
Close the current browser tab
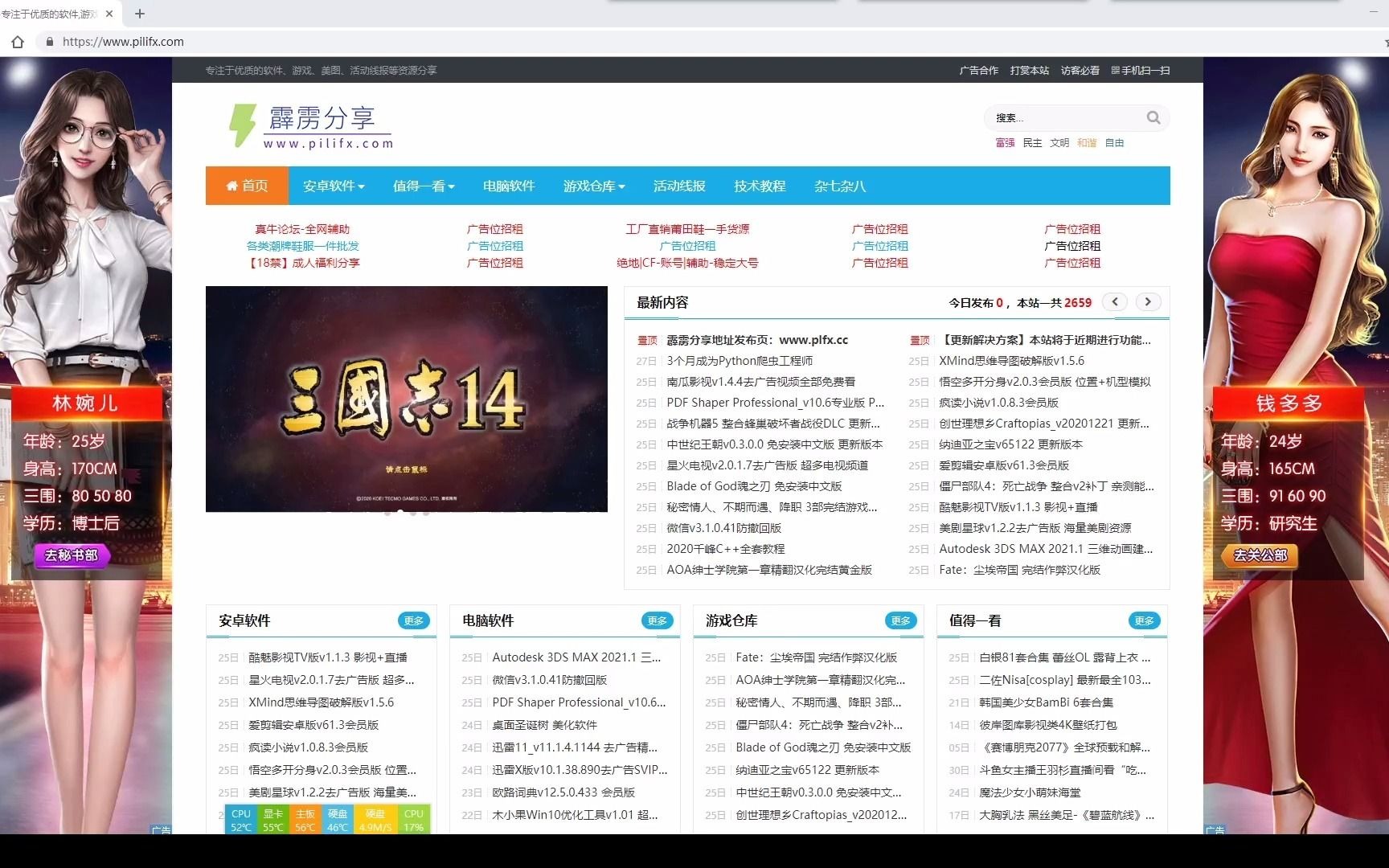[x=109, y=14]
